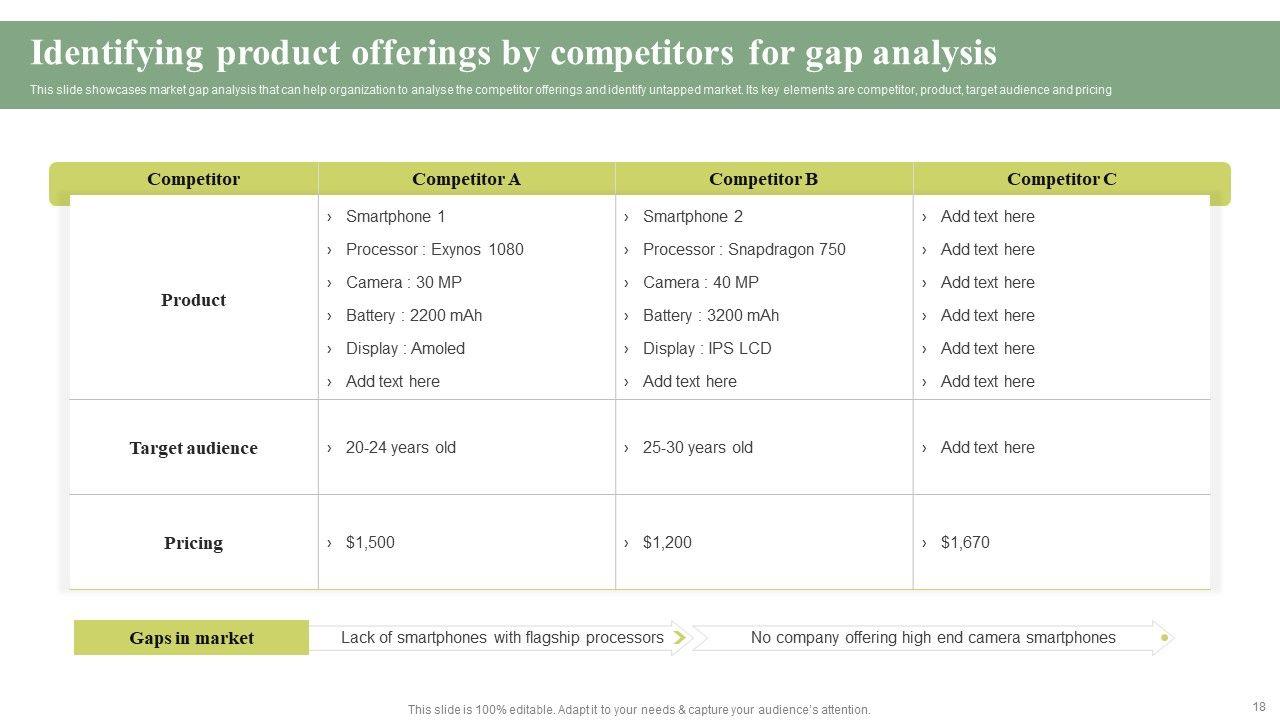1280x720 pixels.
Task: Select the Competitor C column header
Action: click(x=1061, y=179)
